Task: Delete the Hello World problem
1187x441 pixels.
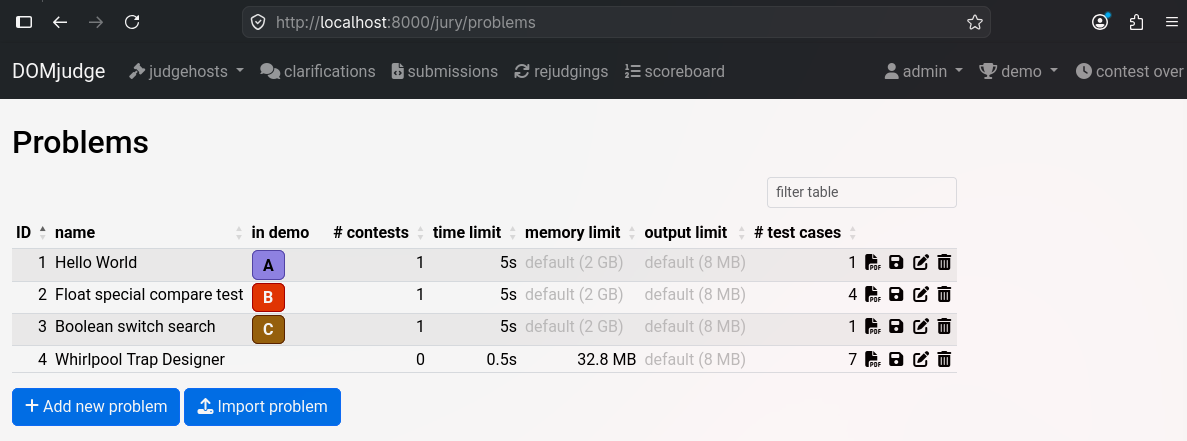Action: click(x=944, y=262)
